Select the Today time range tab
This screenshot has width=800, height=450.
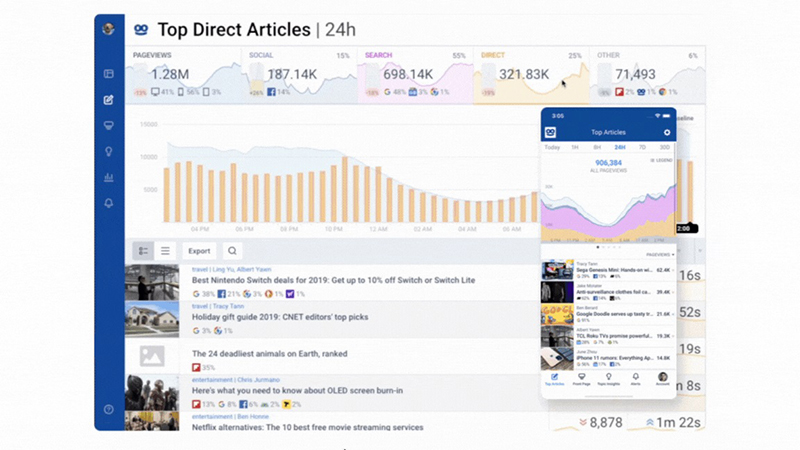pyautogui.click(x=552, y=147)
